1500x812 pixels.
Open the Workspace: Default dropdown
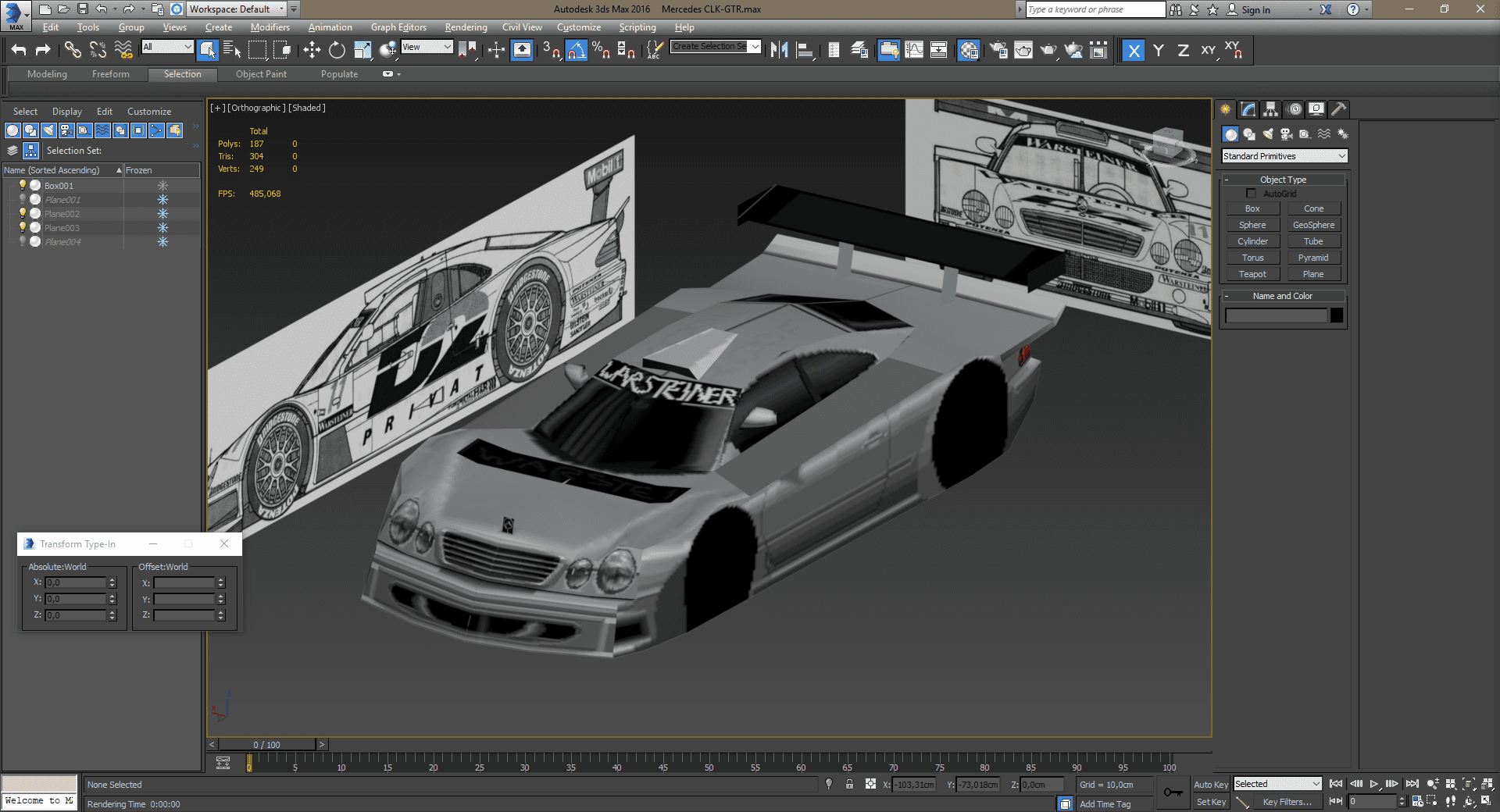pos(237,9)
